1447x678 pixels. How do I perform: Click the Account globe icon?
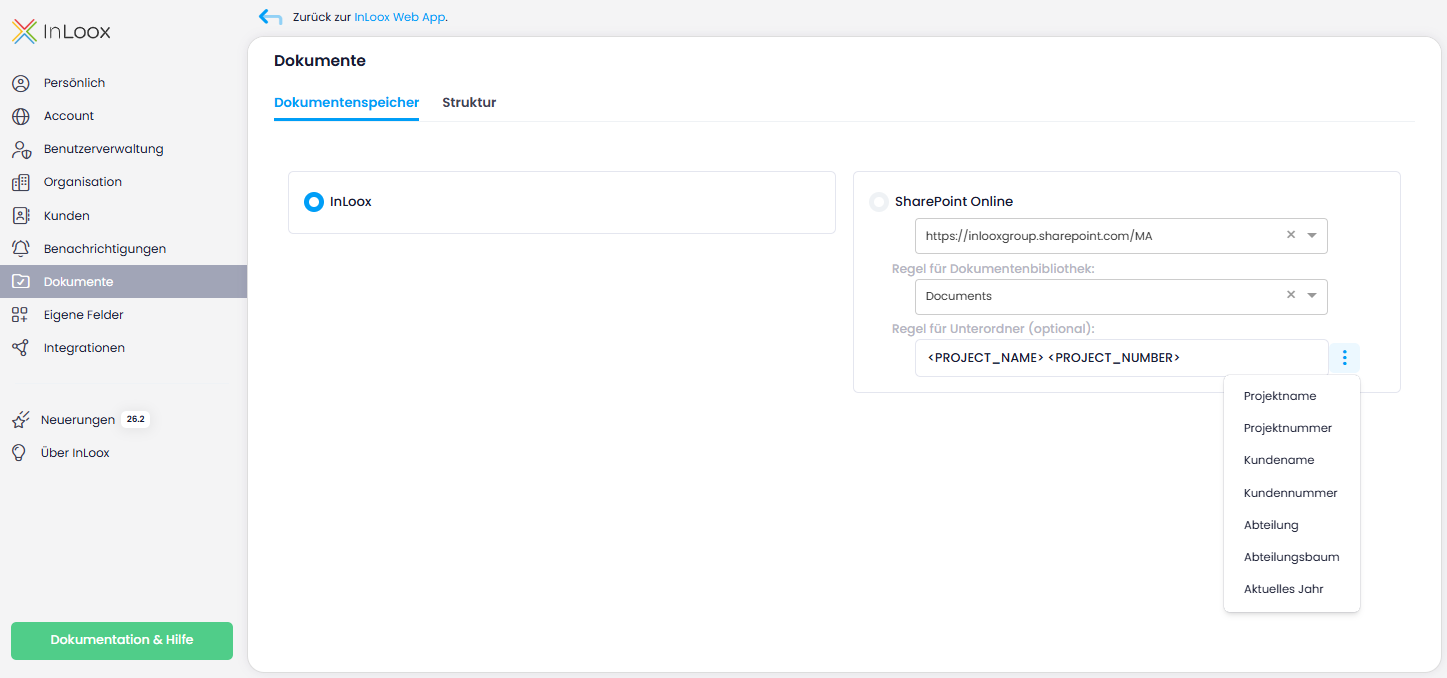click(x=21, y=116)
